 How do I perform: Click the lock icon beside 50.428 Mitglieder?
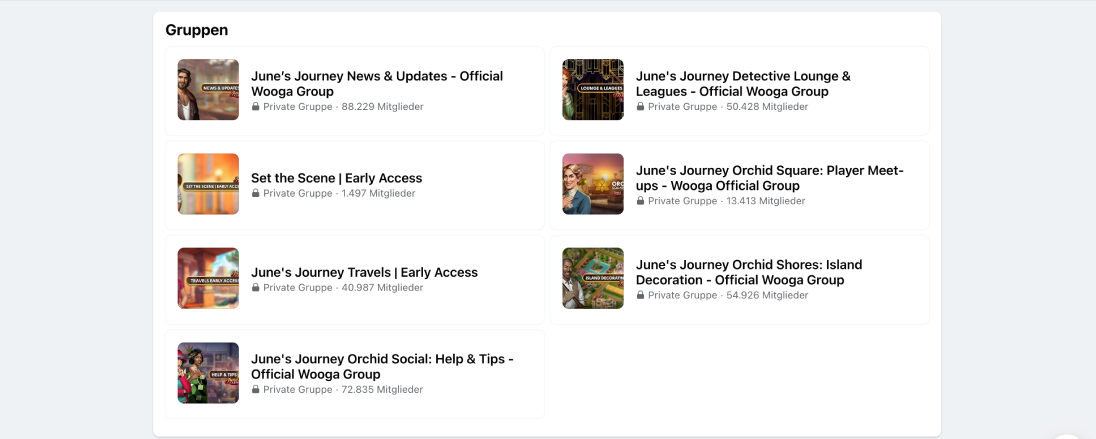(640, 107)
